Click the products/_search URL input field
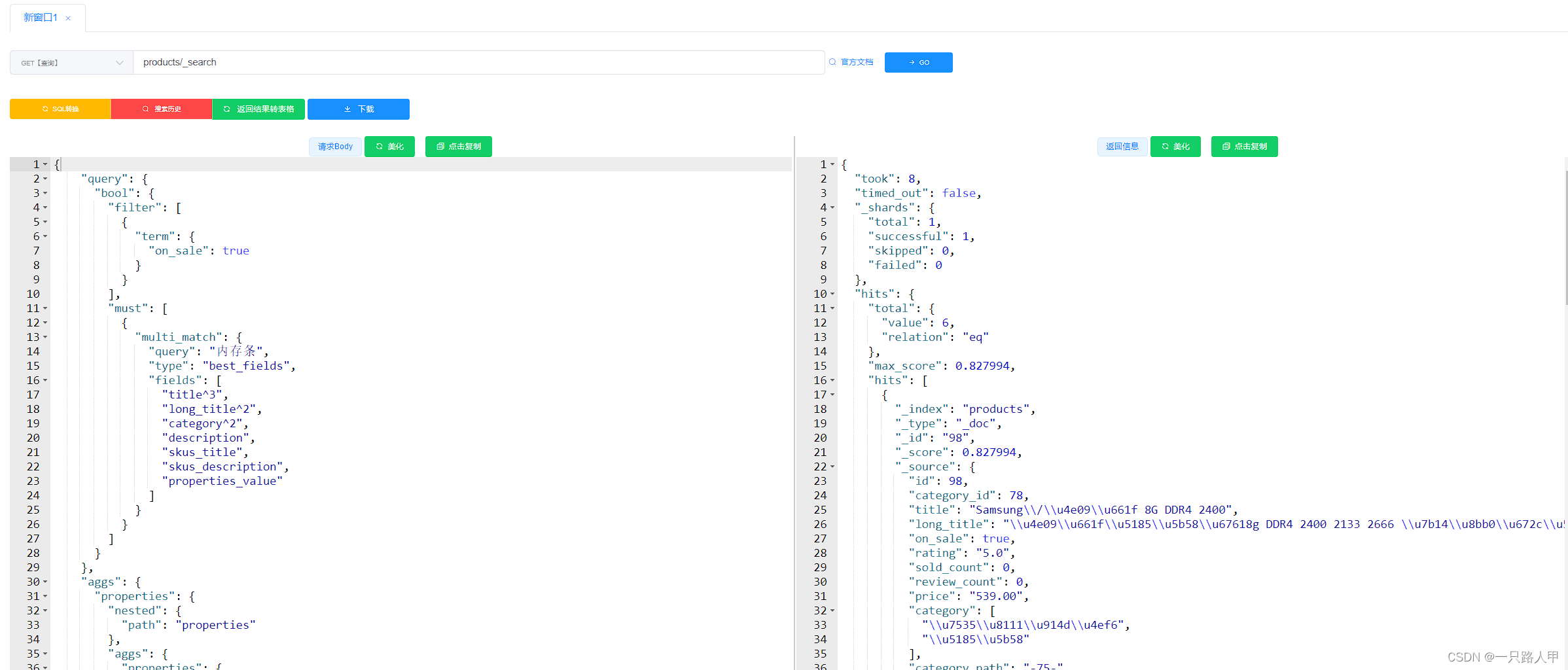This screenshot has height=670, width=1568. (478, 62)
